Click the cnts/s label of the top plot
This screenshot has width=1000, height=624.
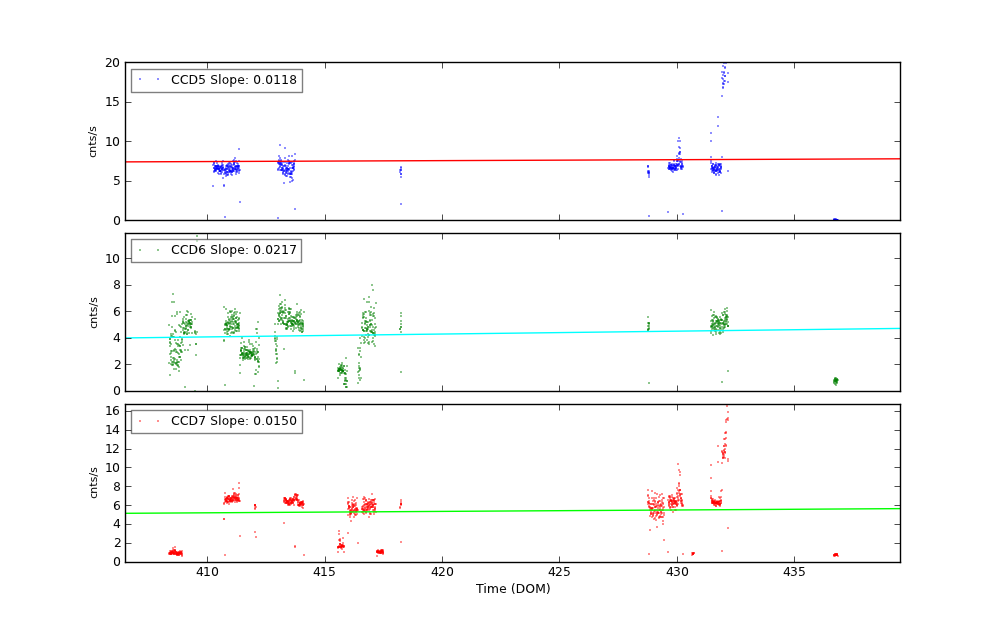point(93,141)
